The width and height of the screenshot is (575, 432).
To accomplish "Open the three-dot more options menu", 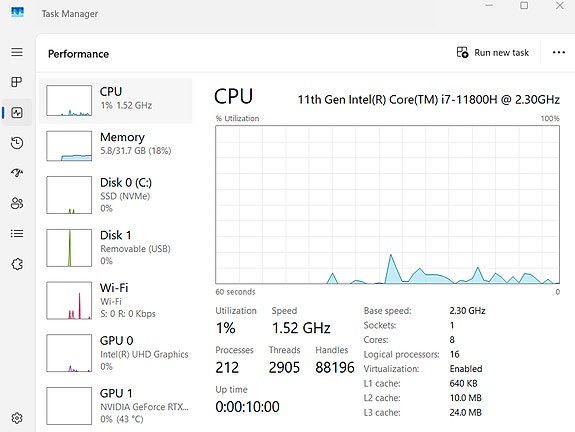I will pos(558,52).
